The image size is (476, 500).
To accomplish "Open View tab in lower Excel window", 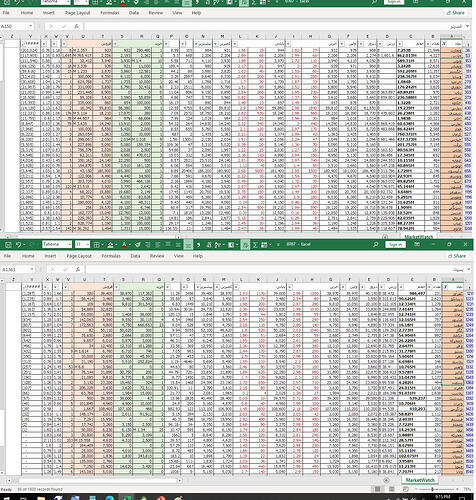I will (x=179, y=256).
